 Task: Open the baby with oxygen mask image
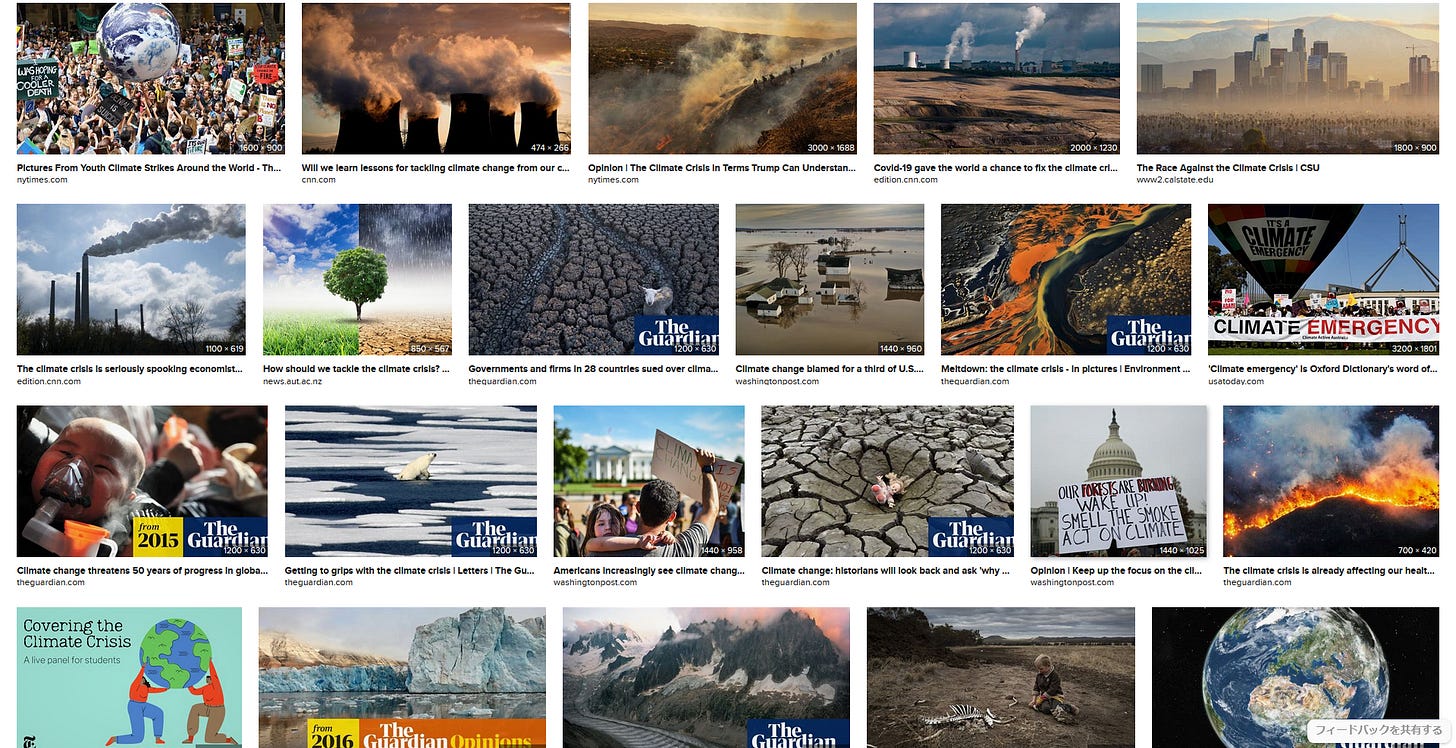point(142,481)
